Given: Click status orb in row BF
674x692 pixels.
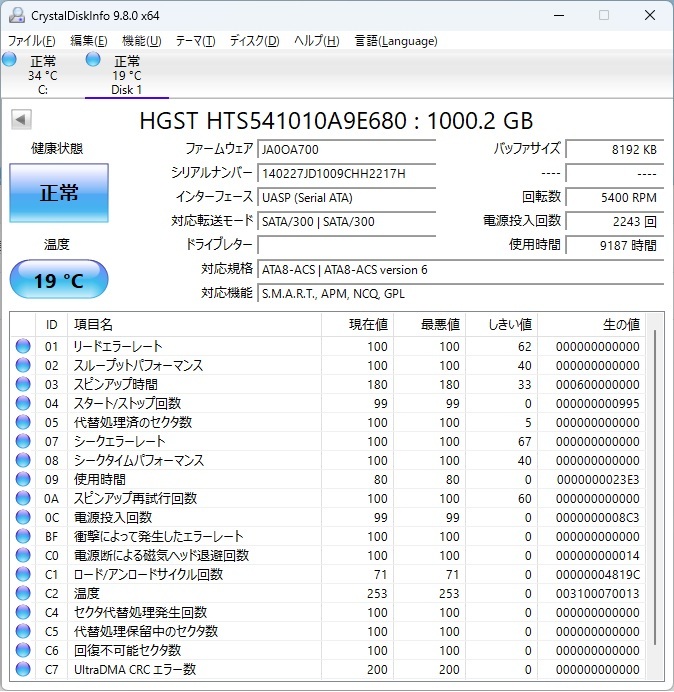Looking at the screenshot, I should click(x=23, y=536).
